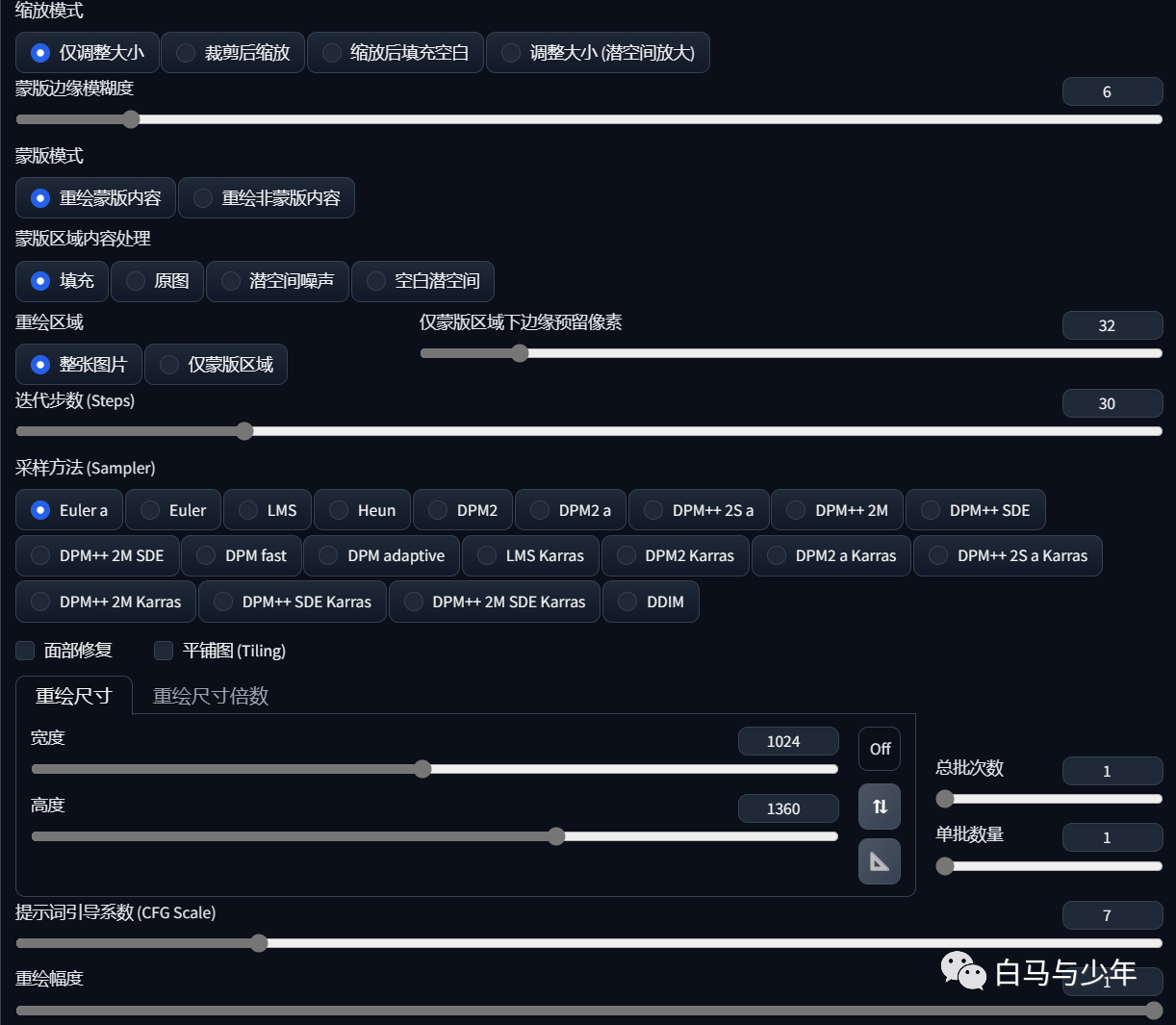
Task: Select the DPM++ 2M Karras sampler
Action: (x=106, y=602)
